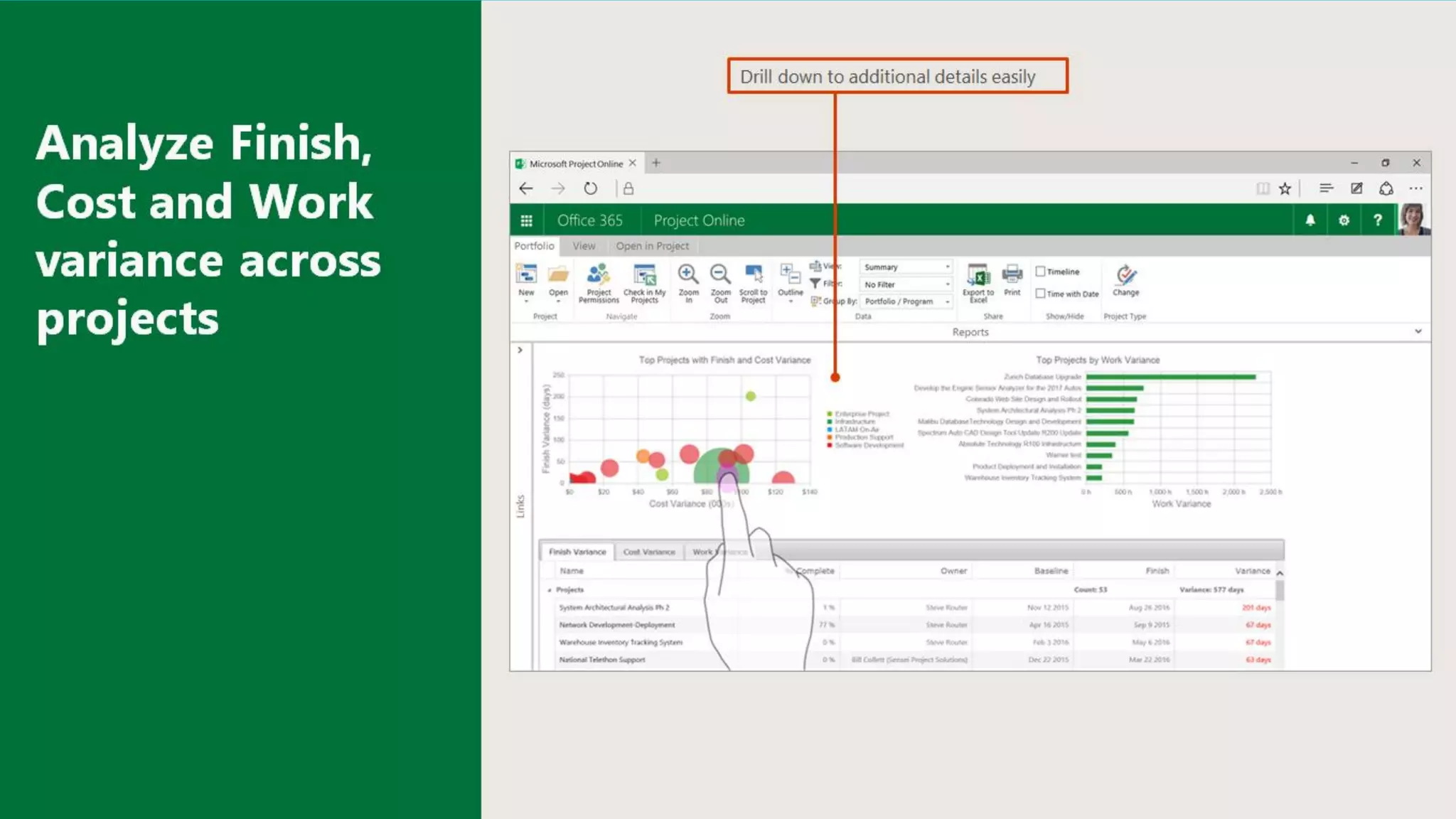
Task: Click the Zoom In magnifier icon
Action: click(x=687, y=274)
